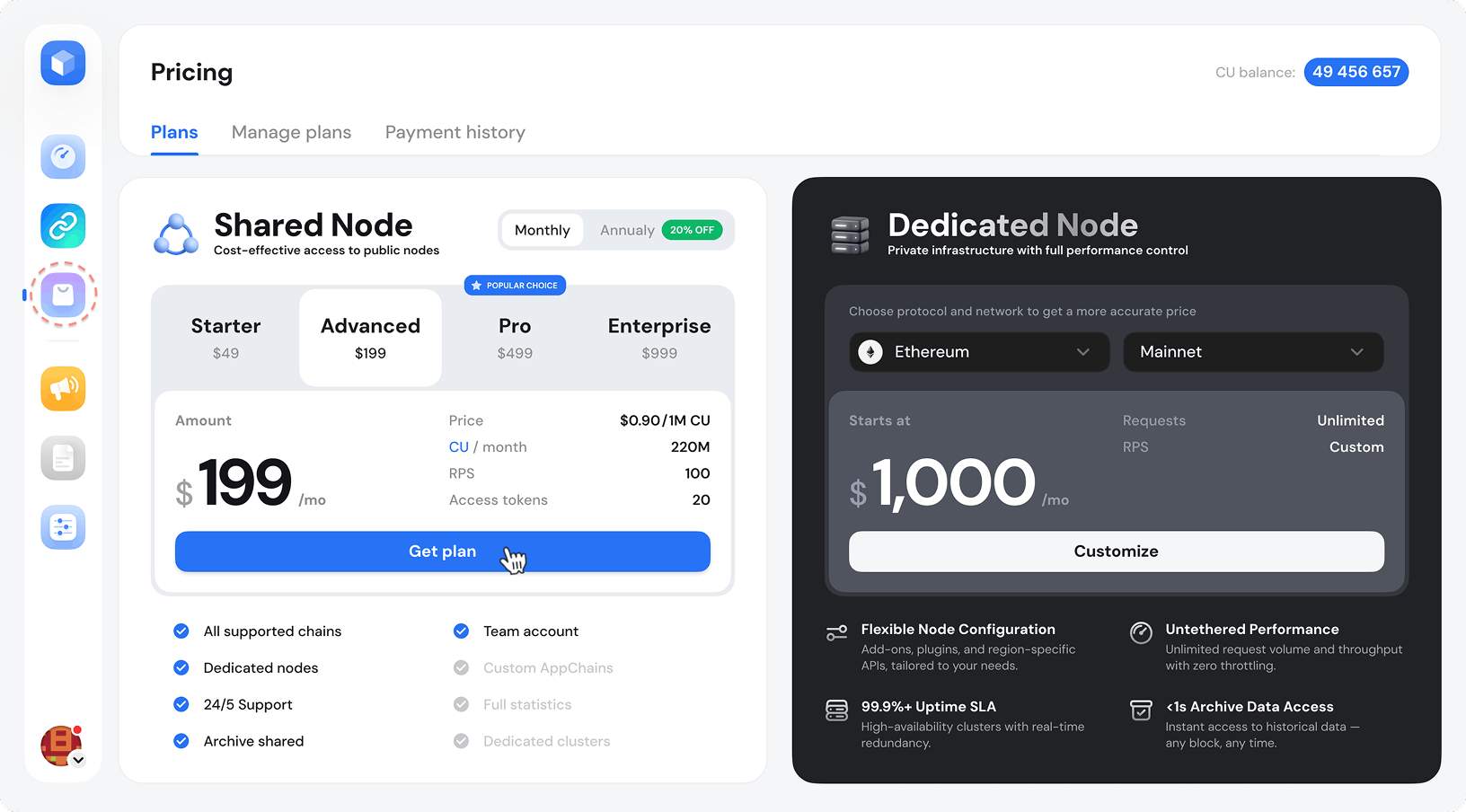Click the "Untethered Performance" heading
1466x812 pixels.
coord(1252,630)
